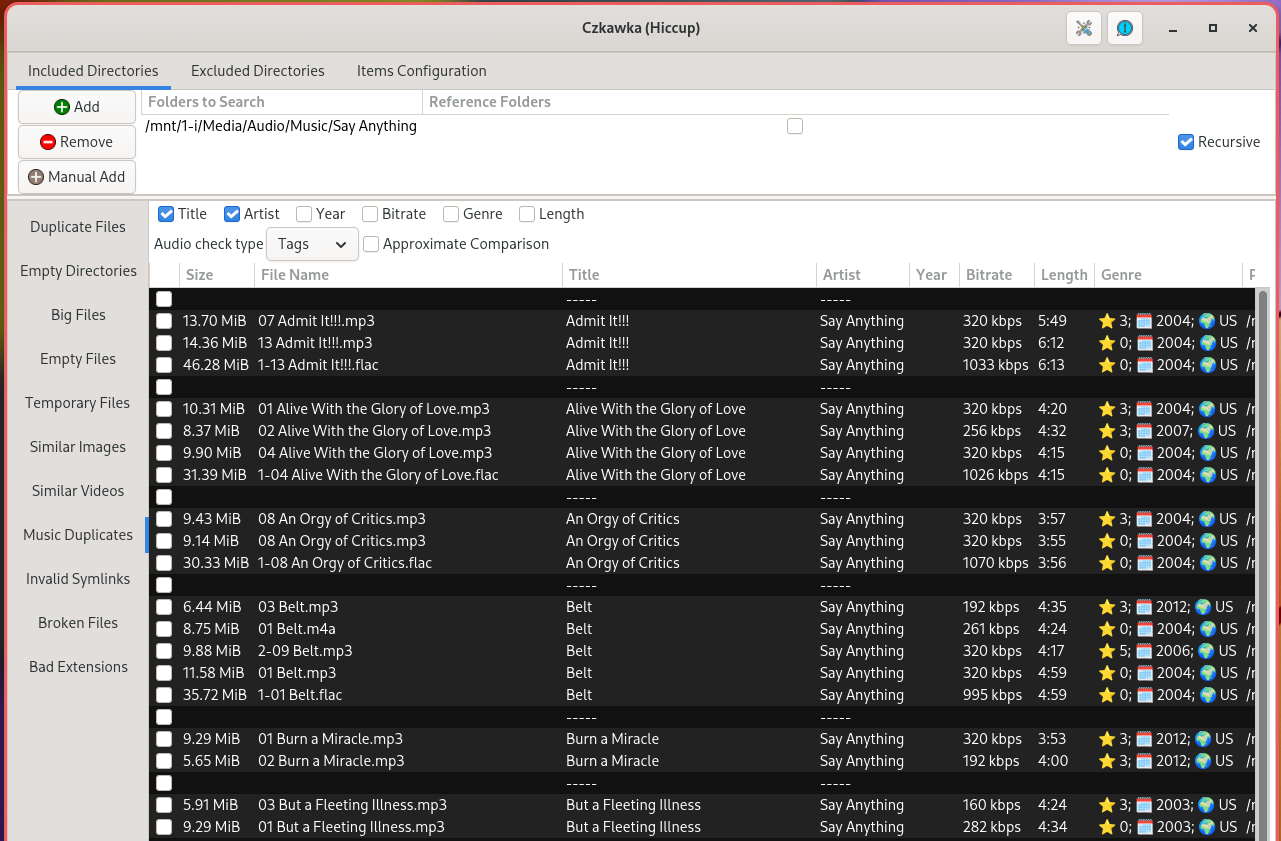This screenshot has height=841, width=1281.
Task: Select Bad Extensions in sidebar
Action: pos(78,667)
